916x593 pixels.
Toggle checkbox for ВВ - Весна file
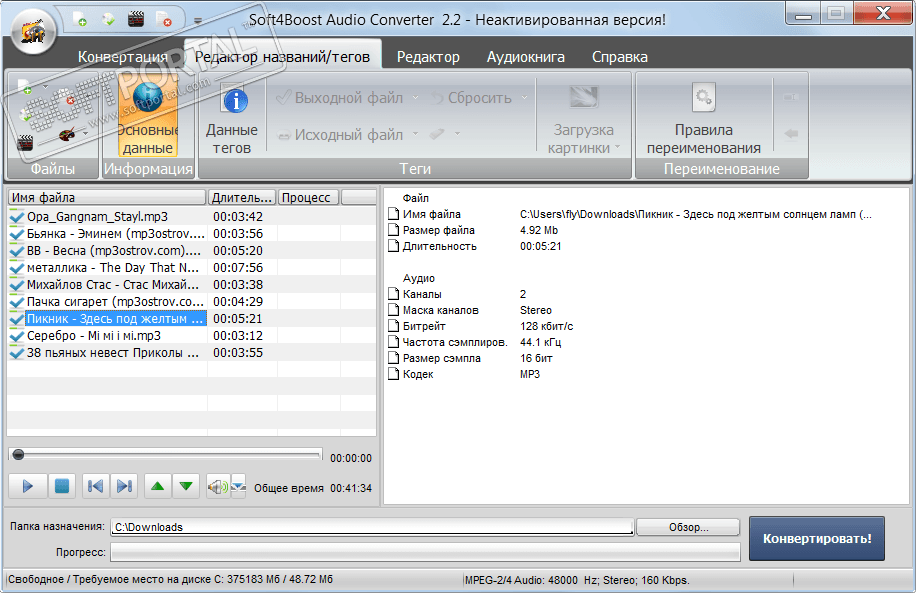point(16,251)
